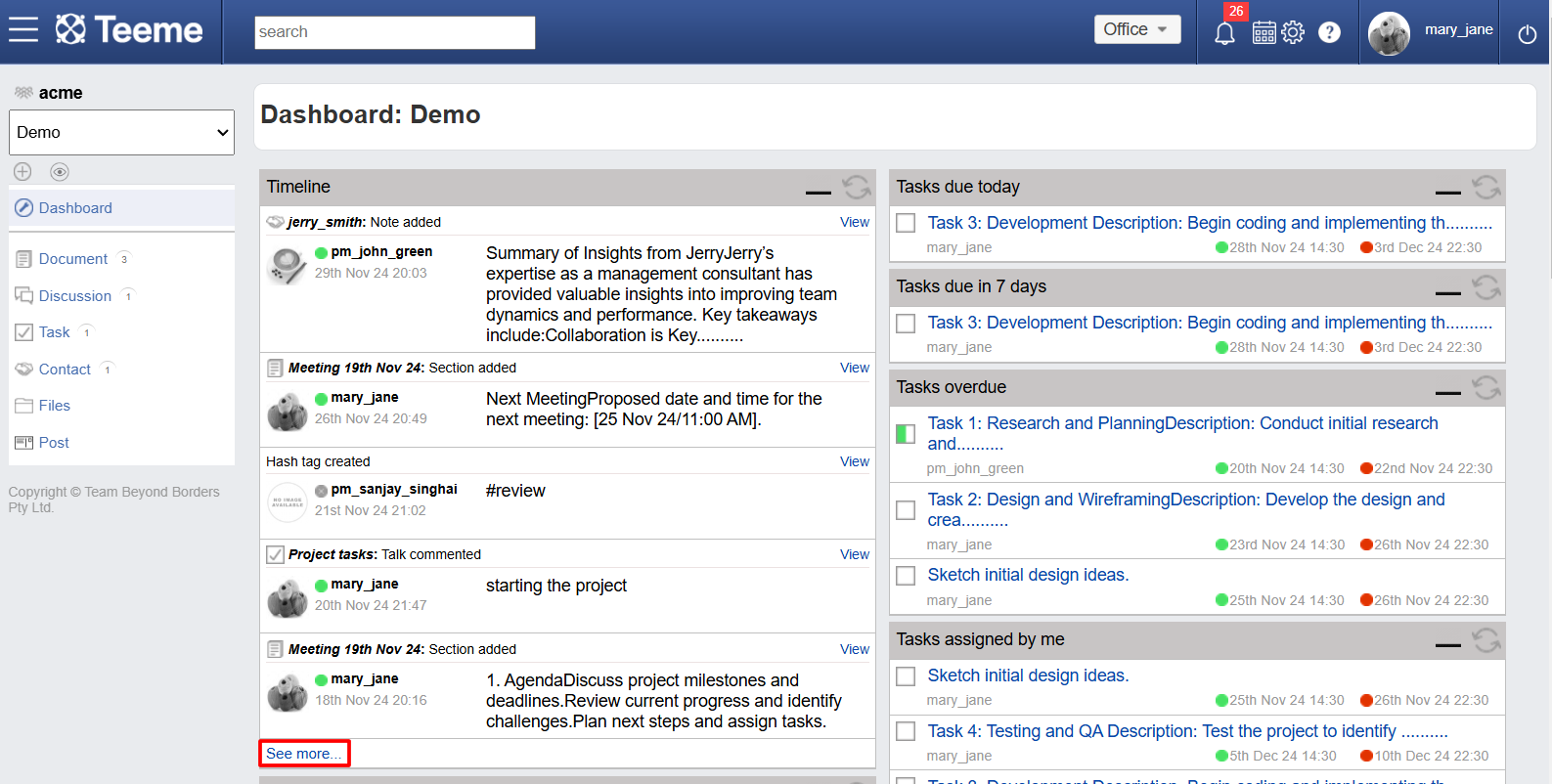View Project tasks Talk commented entry
Image resolution: width=1552 pixels, height=784 pixels.
(855, 554)
